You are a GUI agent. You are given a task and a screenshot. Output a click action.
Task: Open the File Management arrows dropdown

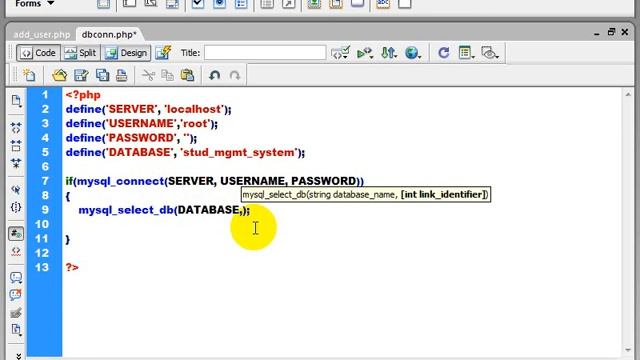click(389, 53)
